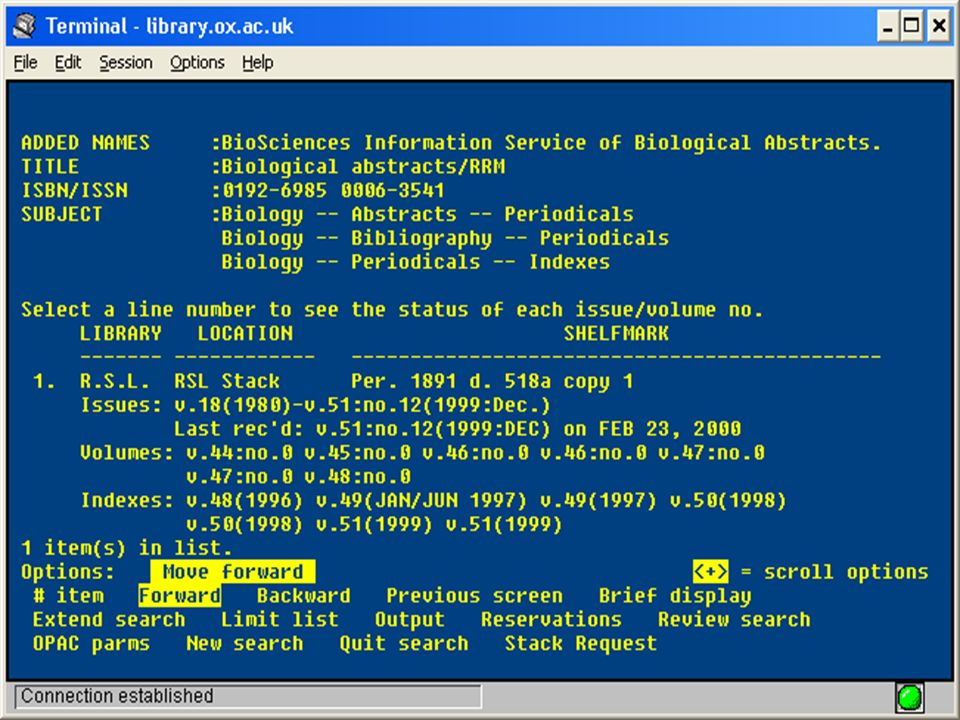960x720 pixels.
Task: Click 'Biology -- Bibliography -- Periodicals' subject
Action: tap(445, 238)
